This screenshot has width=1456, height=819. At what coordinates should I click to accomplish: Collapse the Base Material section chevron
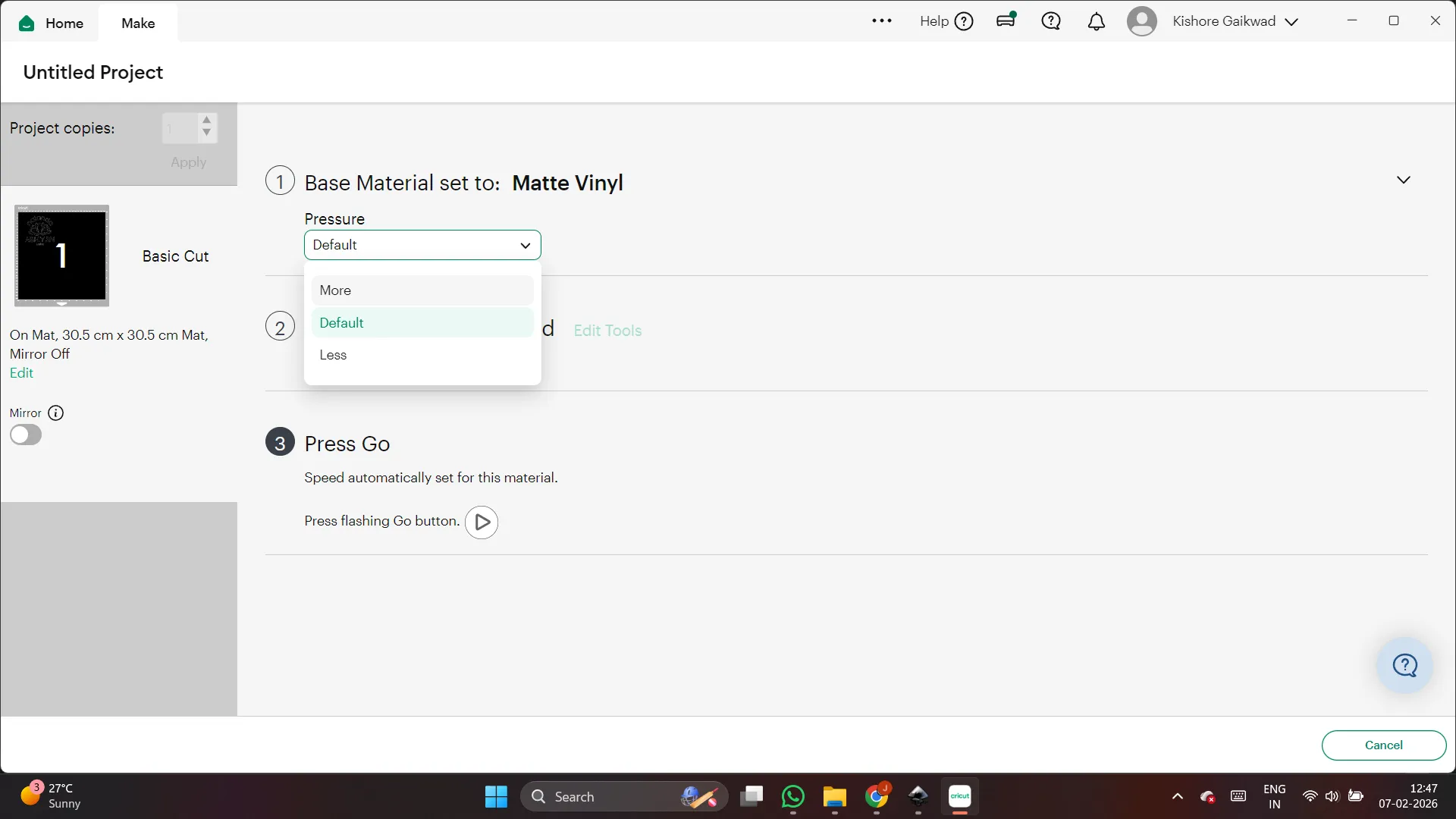click(1403, 180)
